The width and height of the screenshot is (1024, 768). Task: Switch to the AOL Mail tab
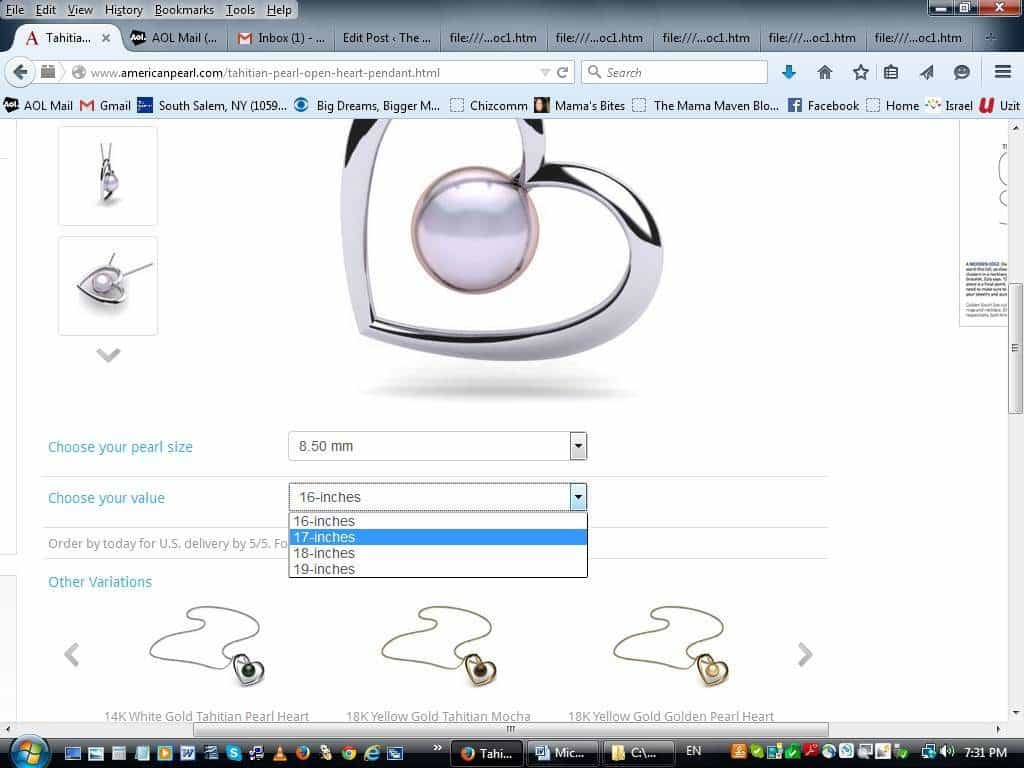pos(174,38)
